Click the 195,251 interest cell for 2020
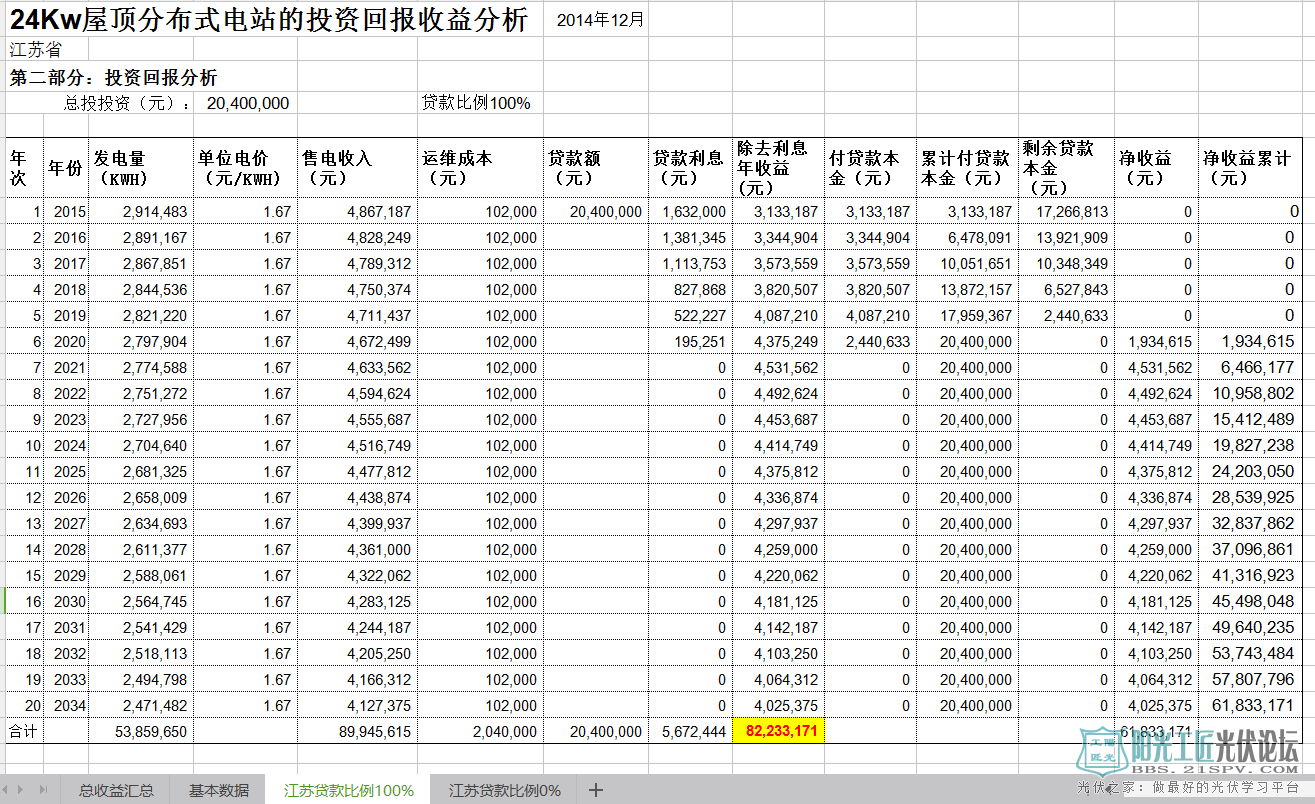Image resolution: width=1315 pixels, height=804 pixels. click(690, 342)
